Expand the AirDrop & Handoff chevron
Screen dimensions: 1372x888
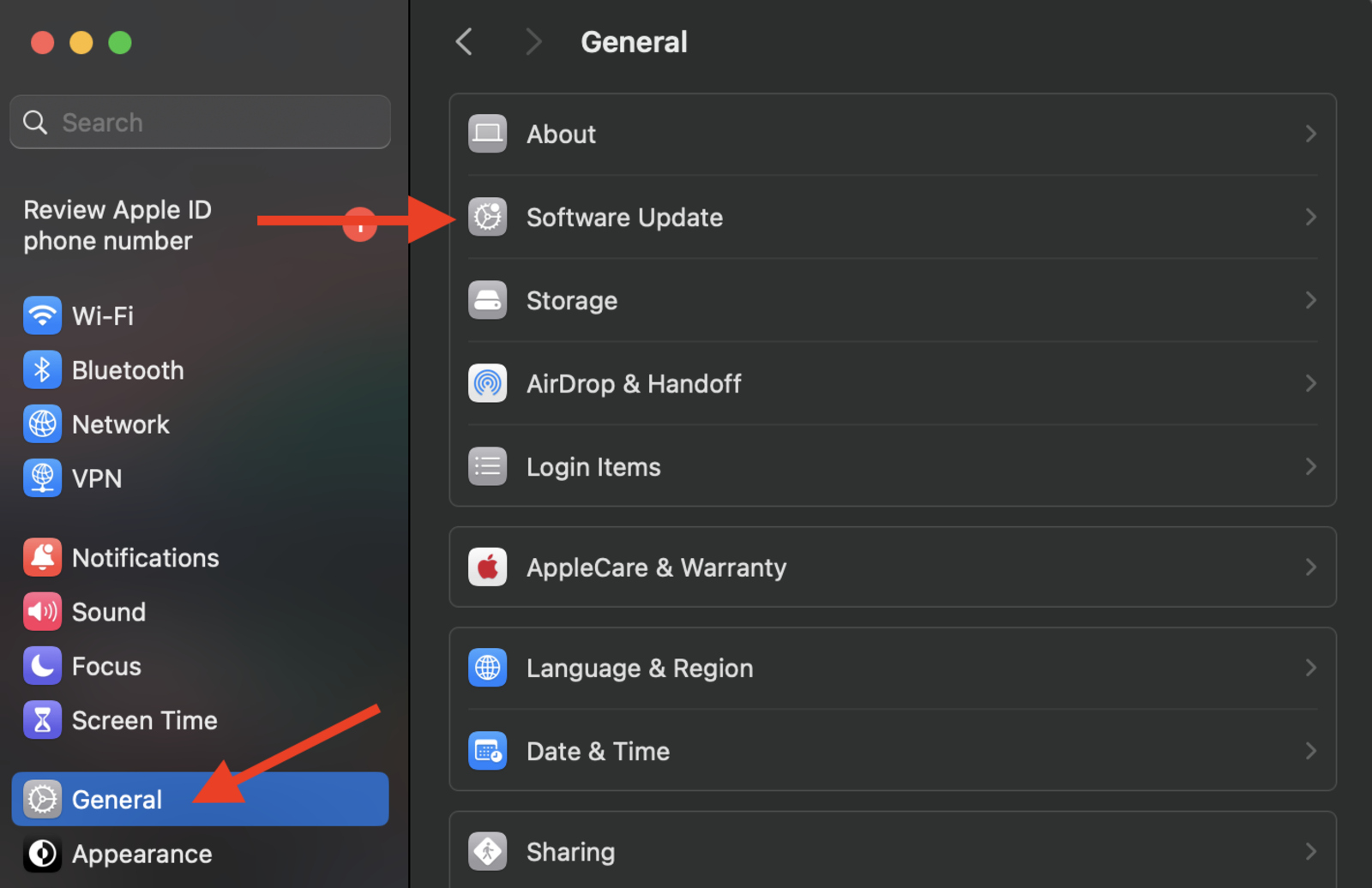tap(1309, 383)
